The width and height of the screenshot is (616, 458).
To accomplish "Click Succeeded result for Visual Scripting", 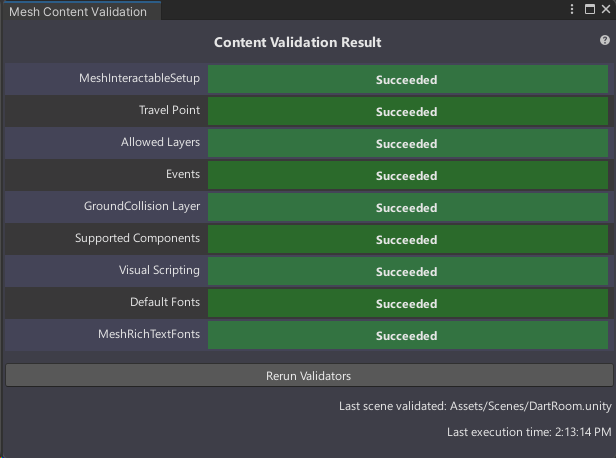I will pyautogui.click(x=408, y=271).
